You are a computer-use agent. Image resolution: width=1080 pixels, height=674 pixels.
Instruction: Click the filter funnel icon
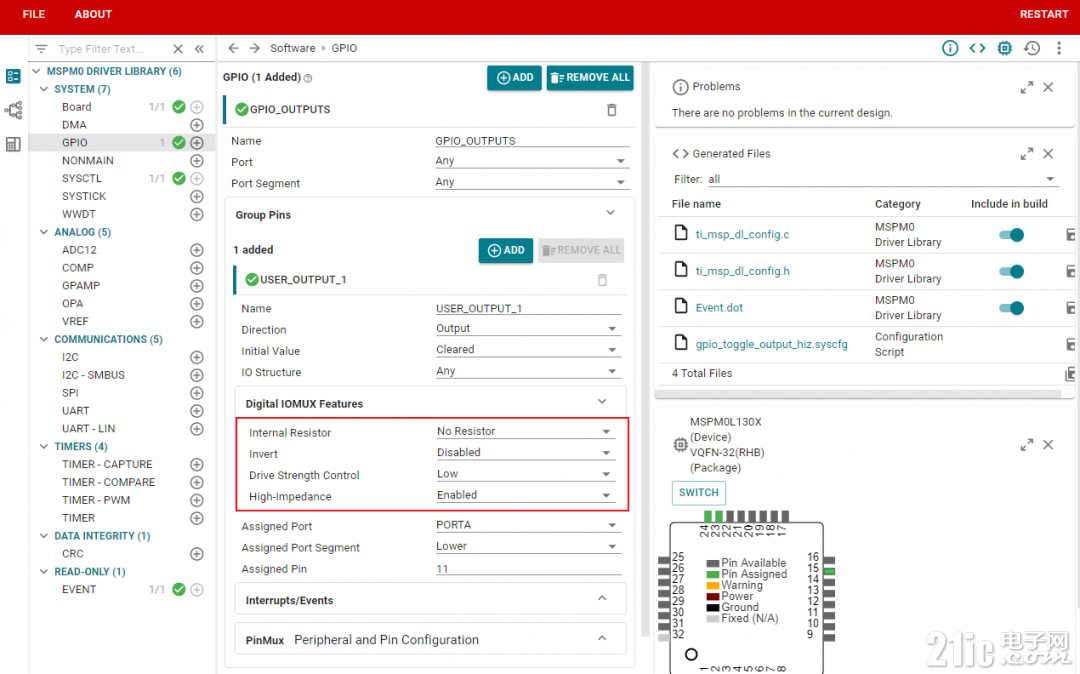click(x=41, y=49)
